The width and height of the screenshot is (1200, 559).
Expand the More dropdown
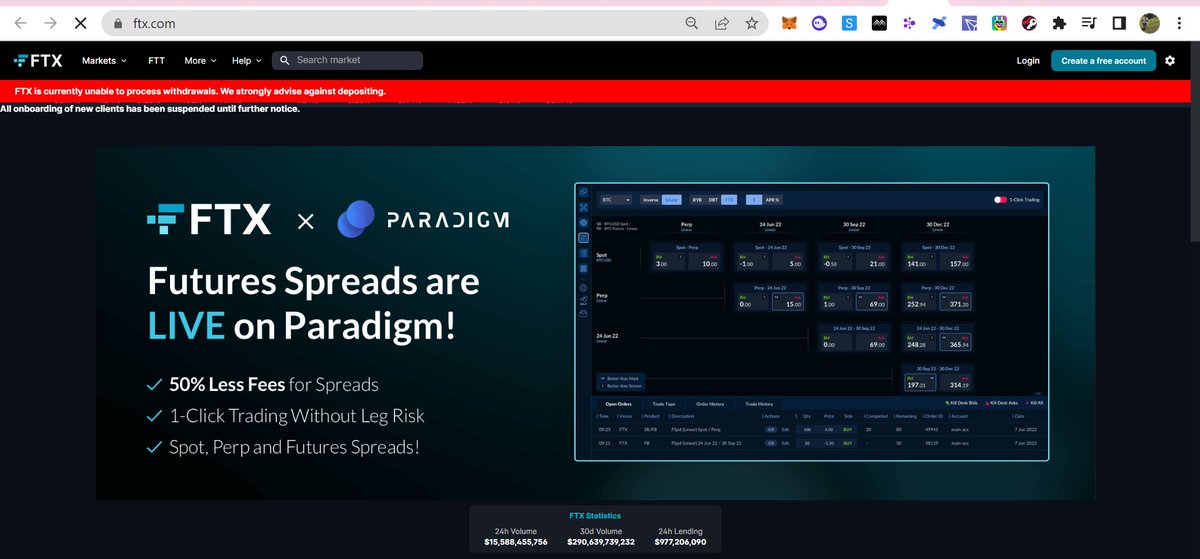(x=200, y=60)
